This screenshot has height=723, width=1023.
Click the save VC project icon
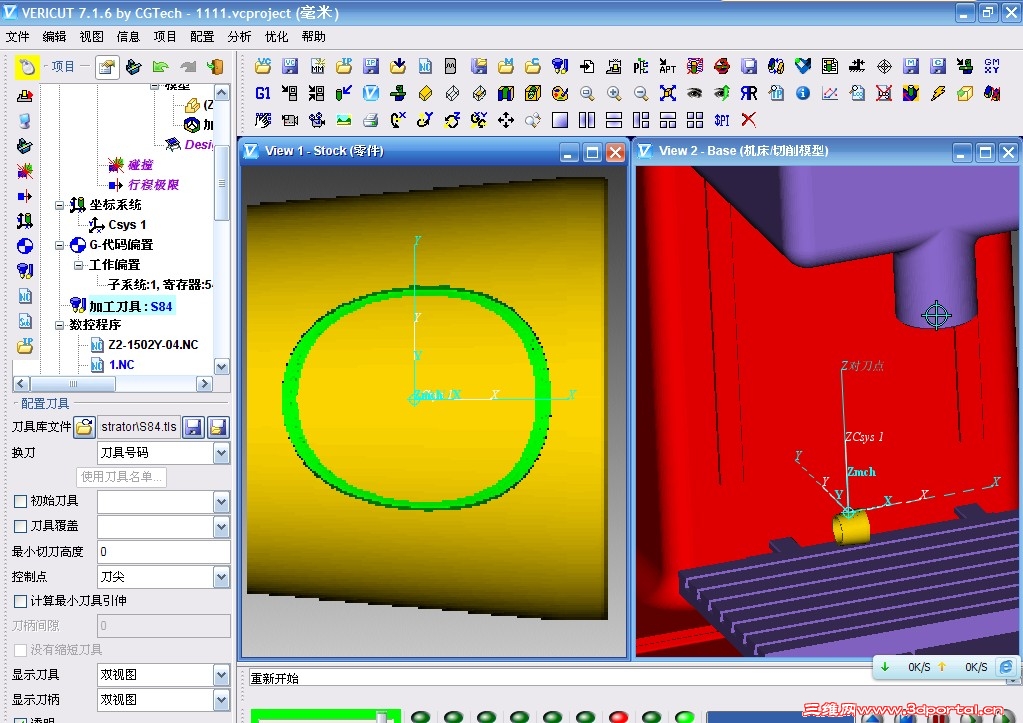click(290, 66)
